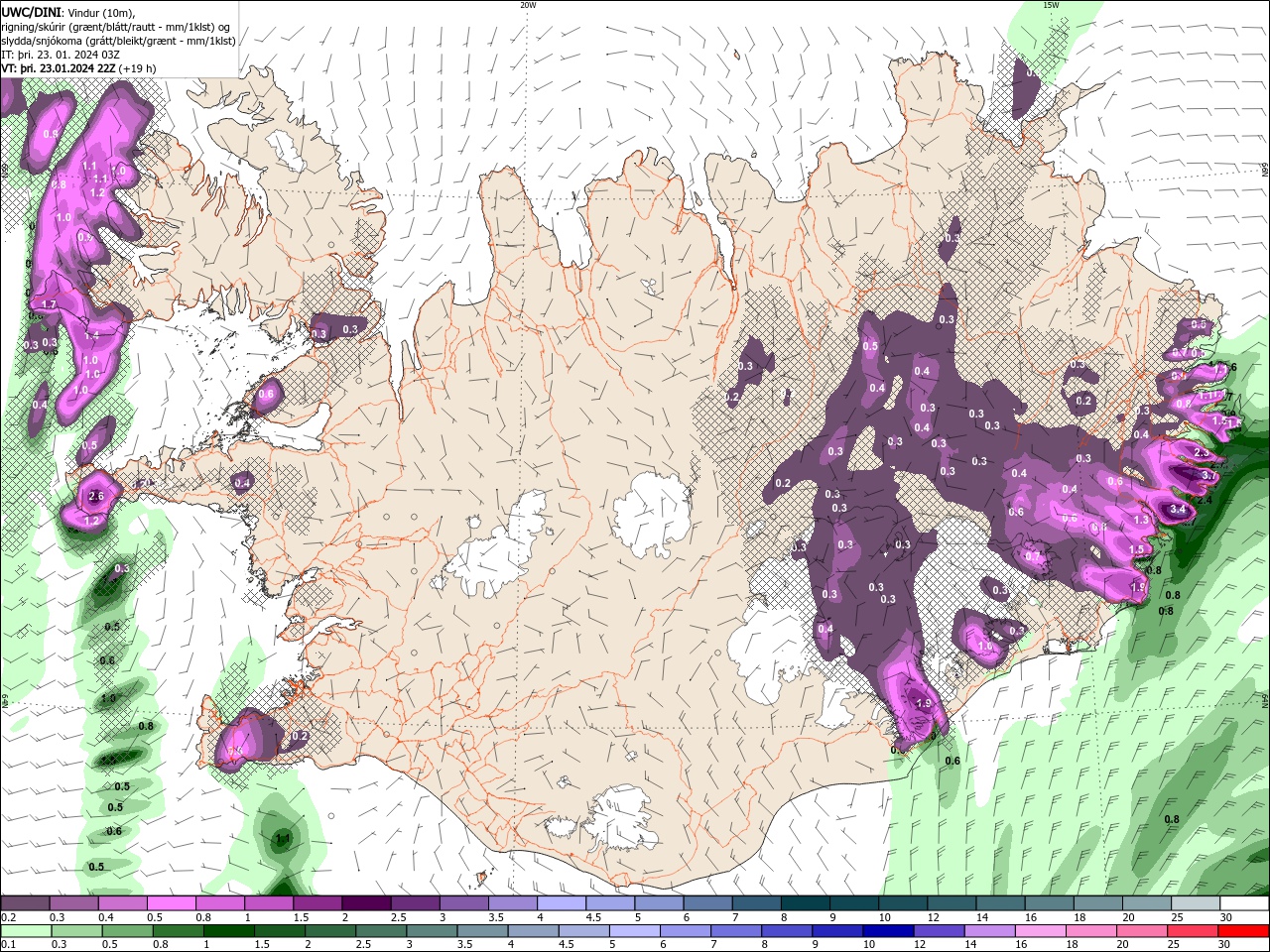This screenshot has height=952, width=1270.
Task: Click the 1.9 snowfall value on south coast
Action: (924, 703)
